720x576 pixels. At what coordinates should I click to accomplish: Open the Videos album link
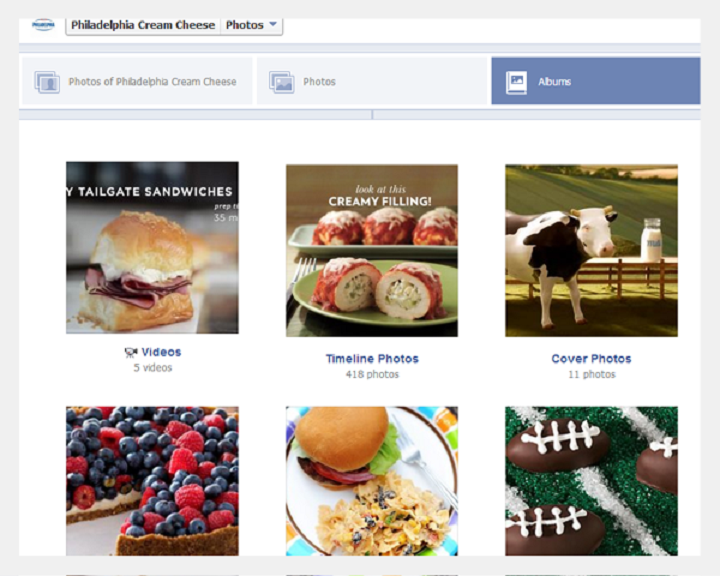click(x=161, y=352)
